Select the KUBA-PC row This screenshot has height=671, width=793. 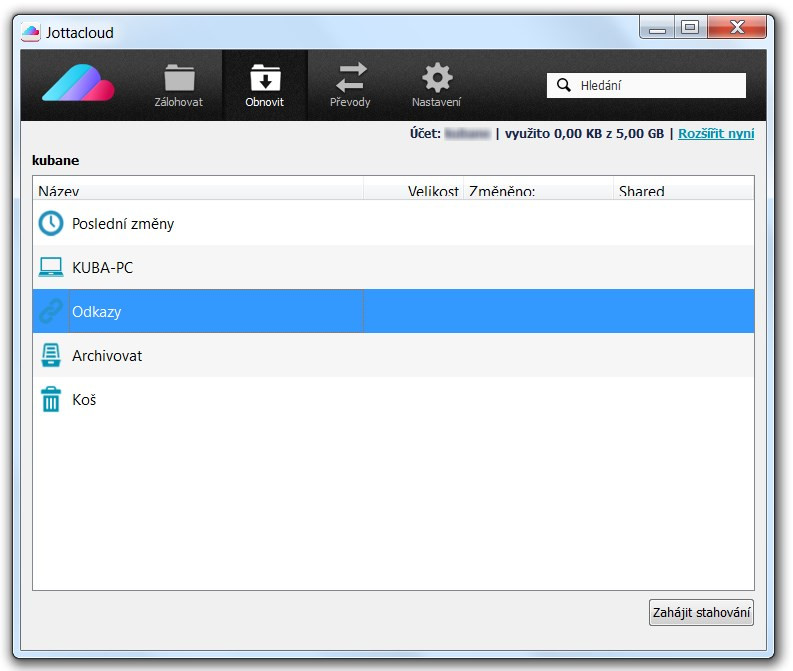(393, 267)
